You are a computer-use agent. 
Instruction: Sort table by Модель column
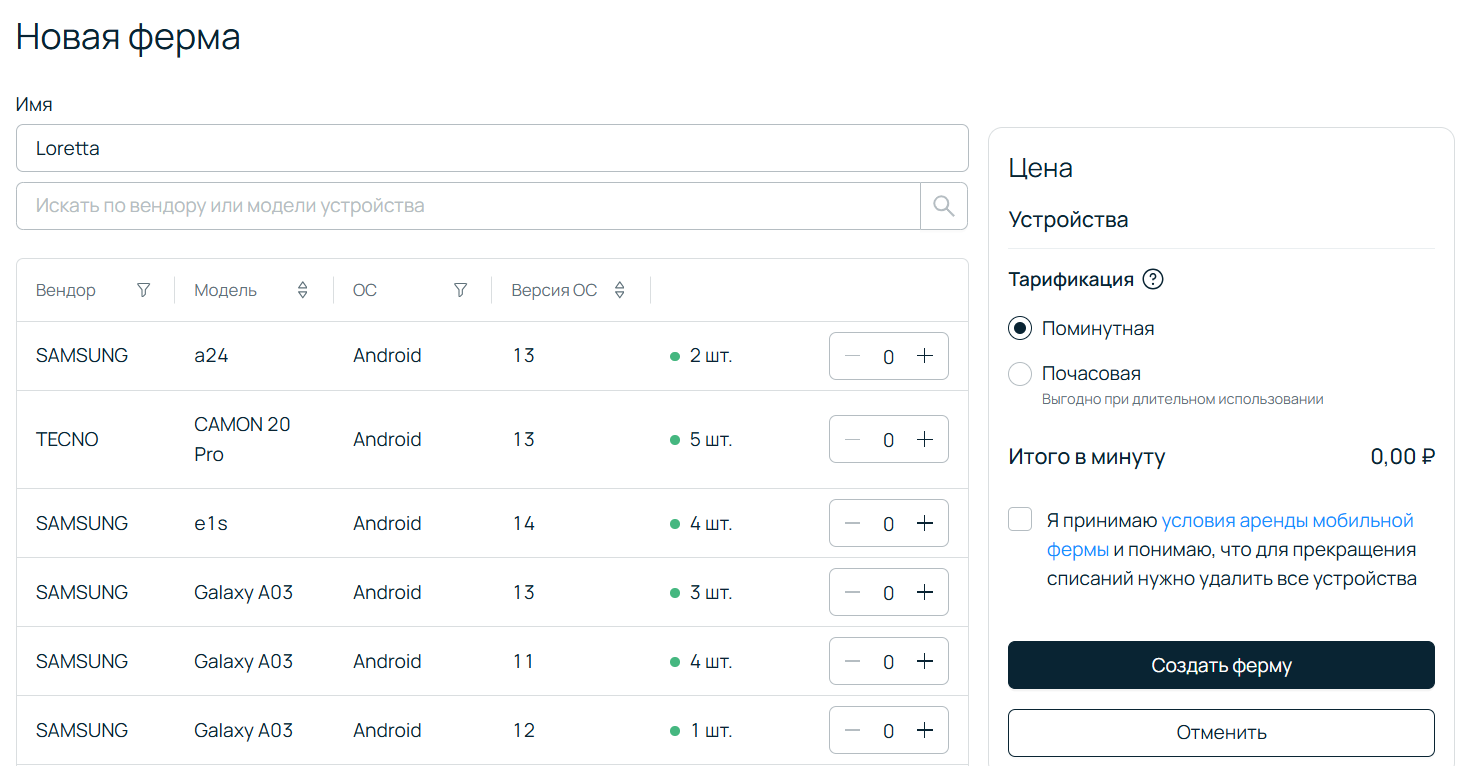[302, 290]
